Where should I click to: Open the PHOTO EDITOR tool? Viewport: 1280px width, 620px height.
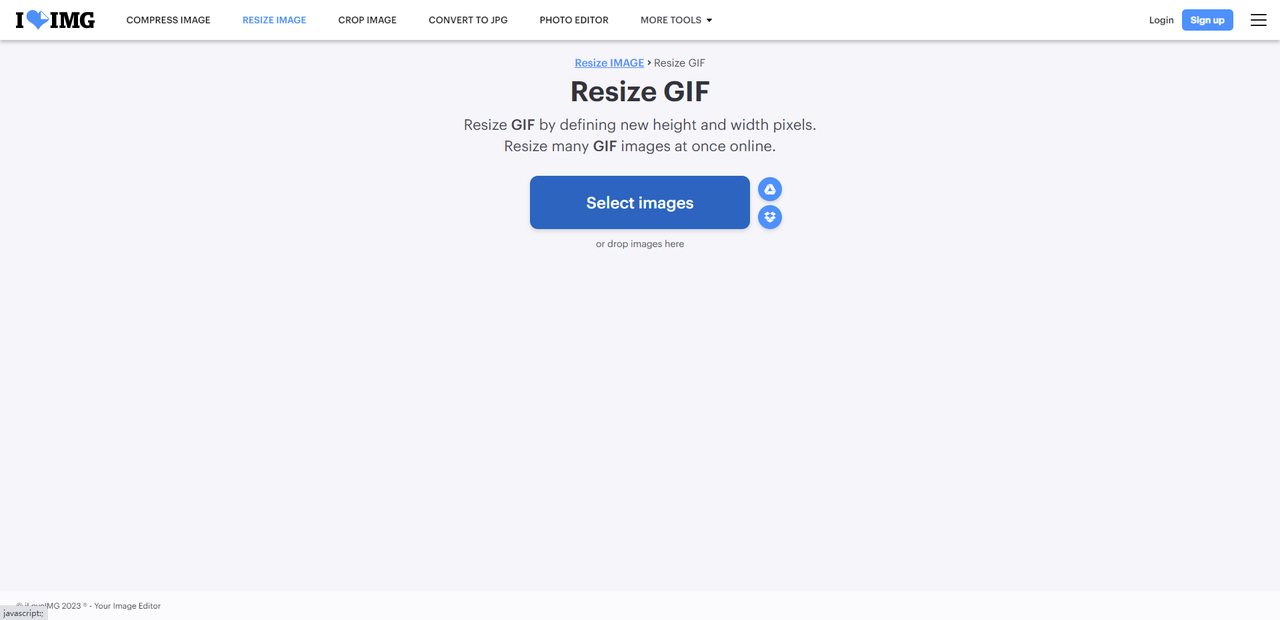click(x=574, y=20)
